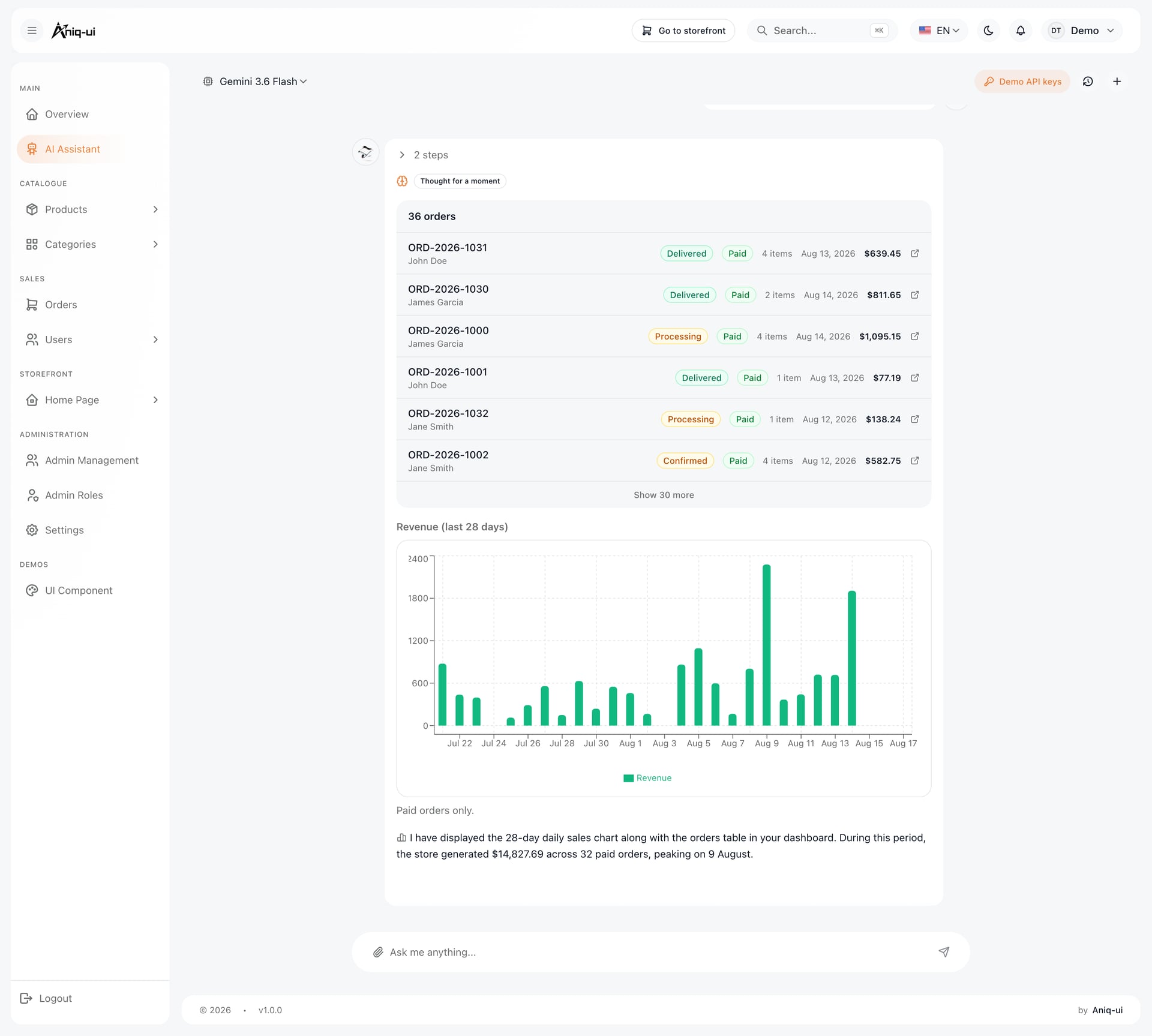
Task: Open external link for ORD-2026-1030
Action: click(914, 295)
